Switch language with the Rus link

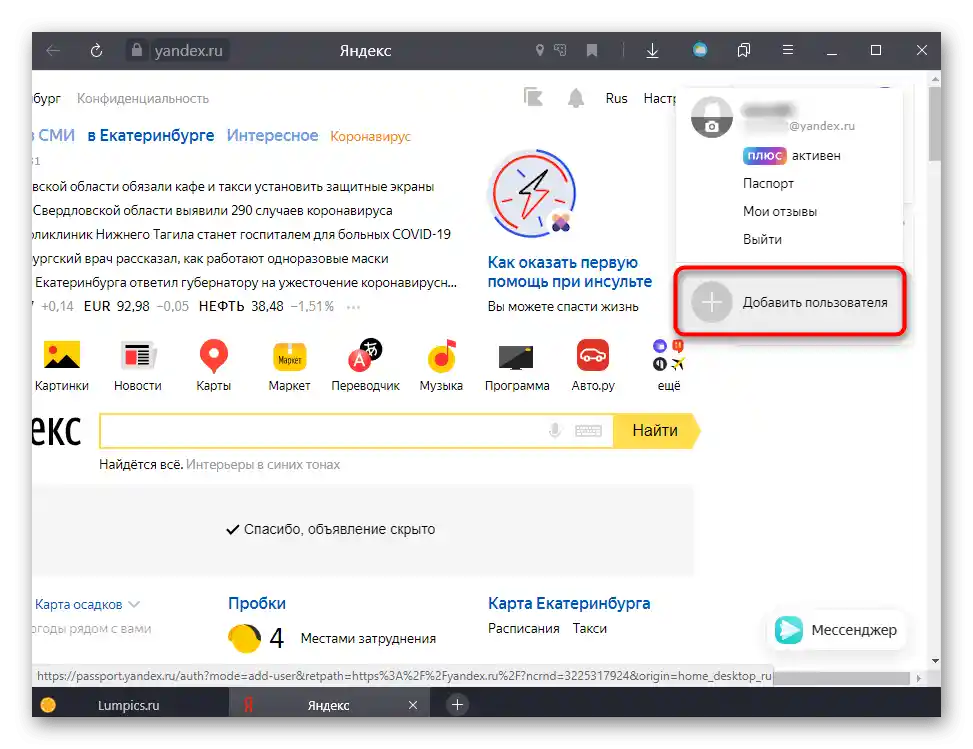coord(616,98)
